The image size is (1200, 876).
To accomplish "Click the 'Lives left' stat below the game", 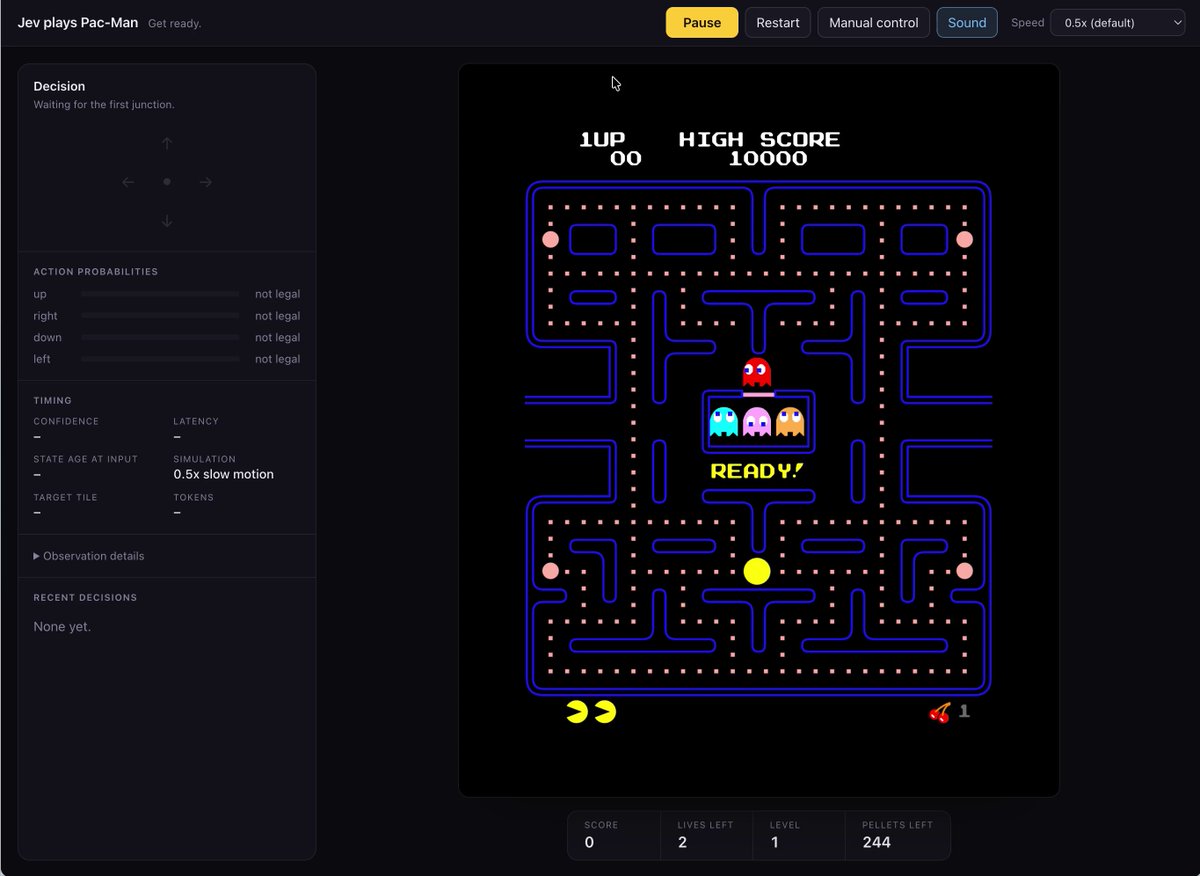I will 706,835.
